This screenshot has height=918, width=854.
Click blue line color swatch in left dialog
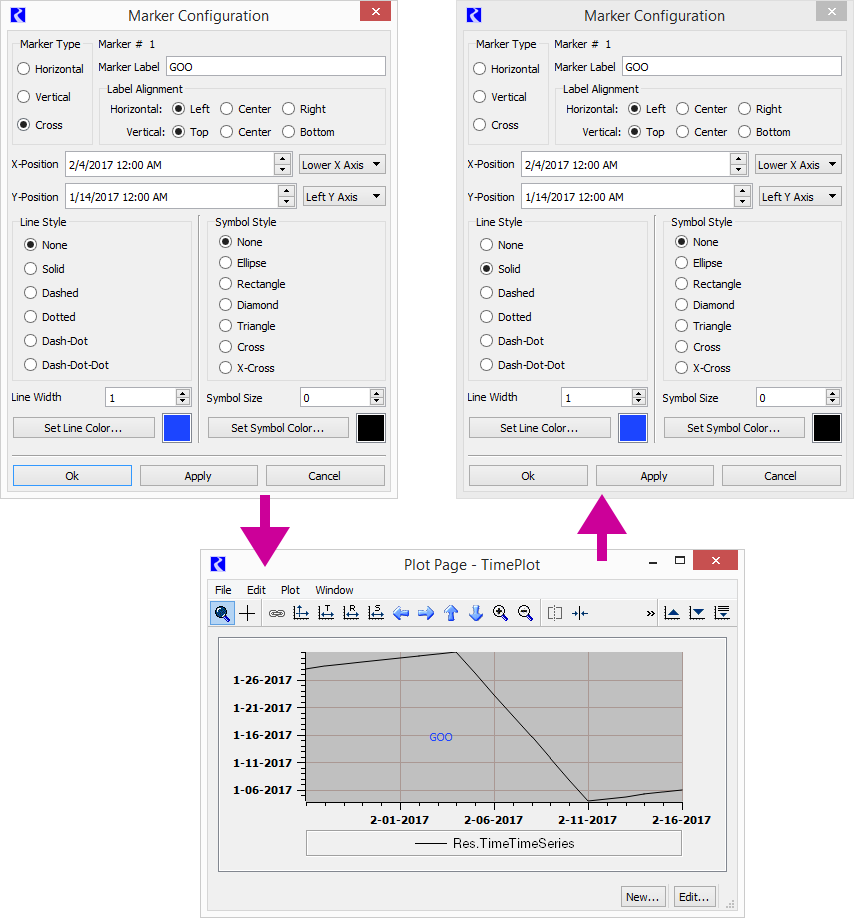tap(177, 428)
